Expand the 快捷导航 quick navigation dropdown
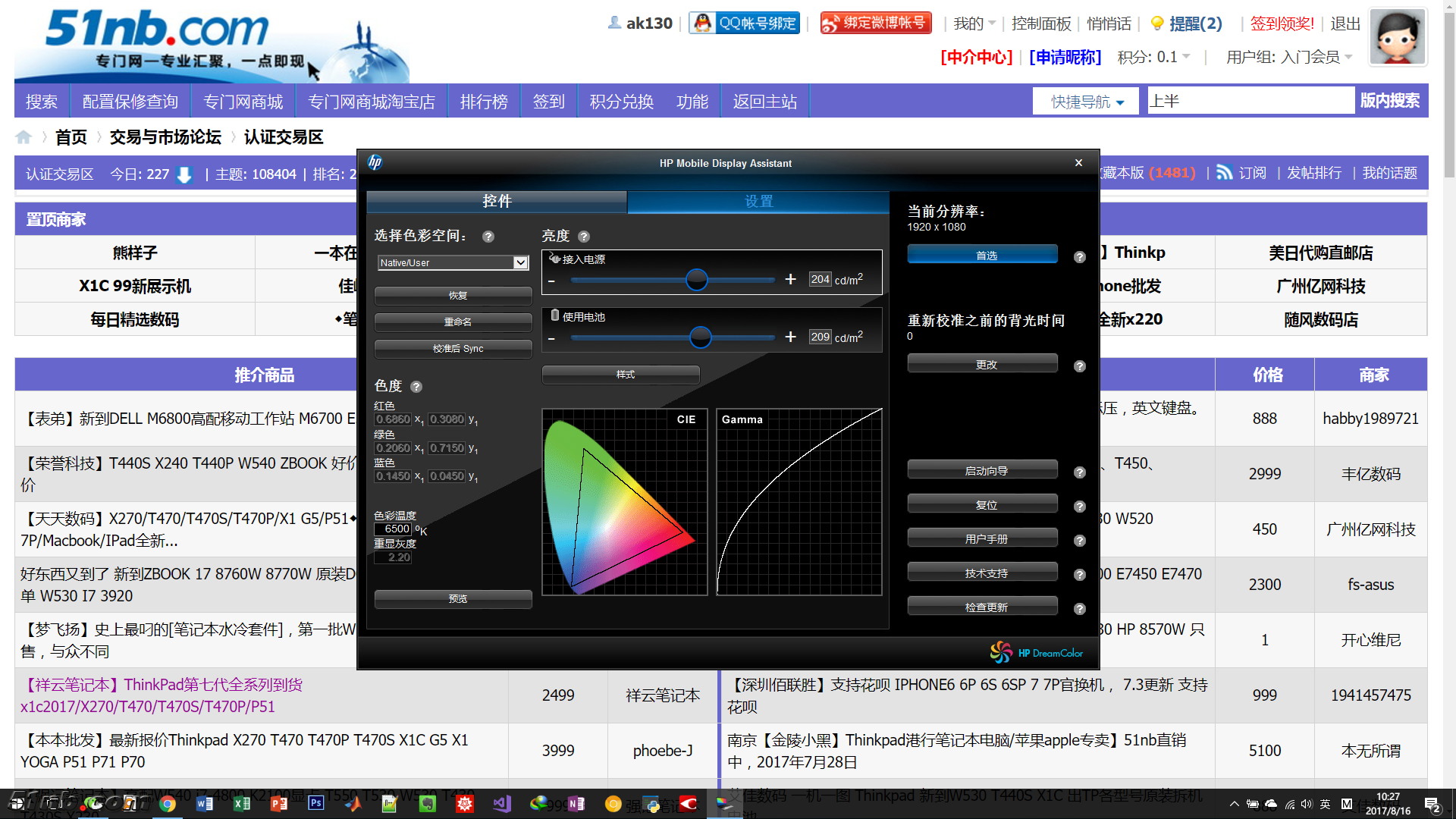 pyautogui.click(x=1086, y=102)
